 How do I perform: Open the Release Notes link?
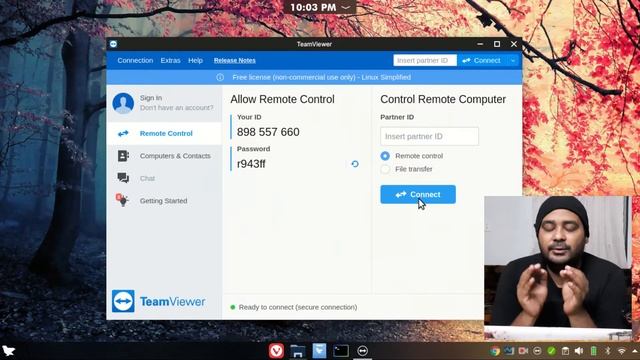(235, 60)
